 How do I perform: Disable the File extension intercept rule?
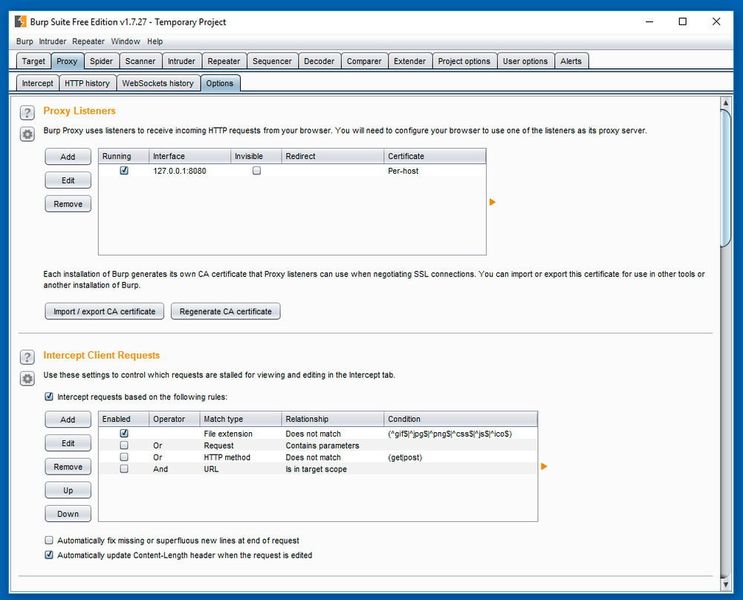point(124,433)
